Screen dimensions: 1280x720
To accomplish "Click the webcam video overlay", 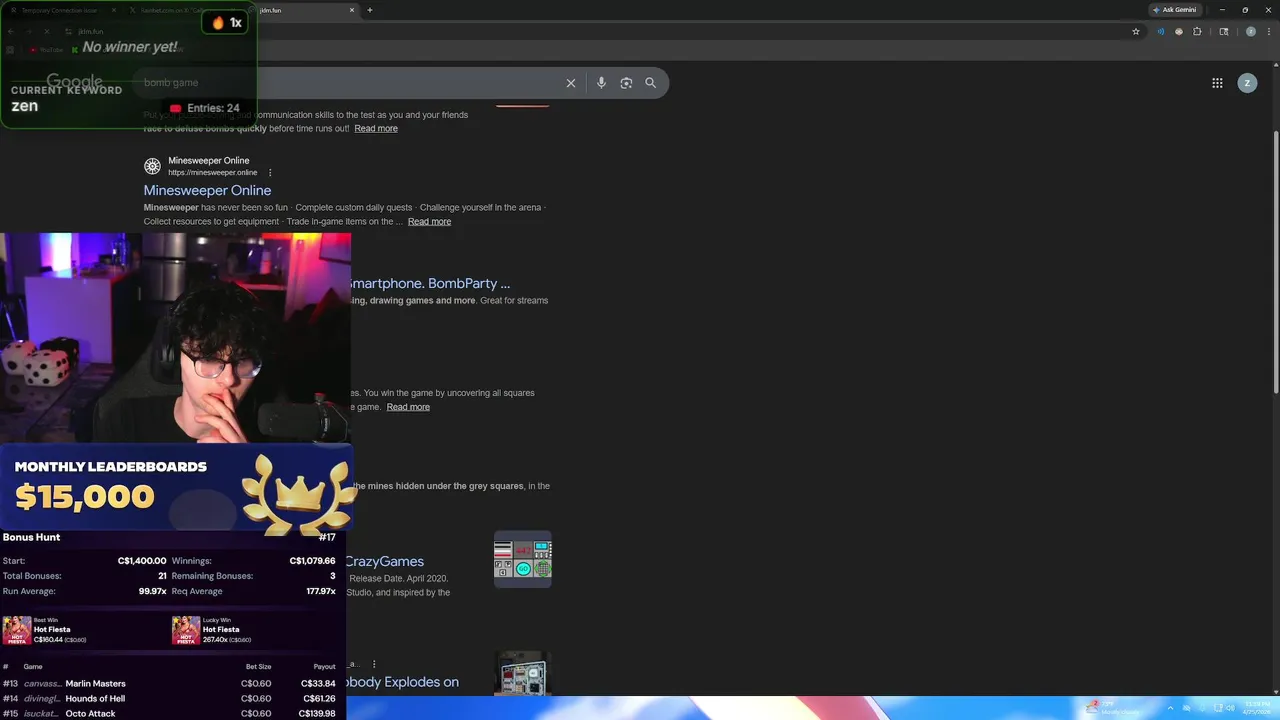I will pyautogui.click(x=175, y=338).
